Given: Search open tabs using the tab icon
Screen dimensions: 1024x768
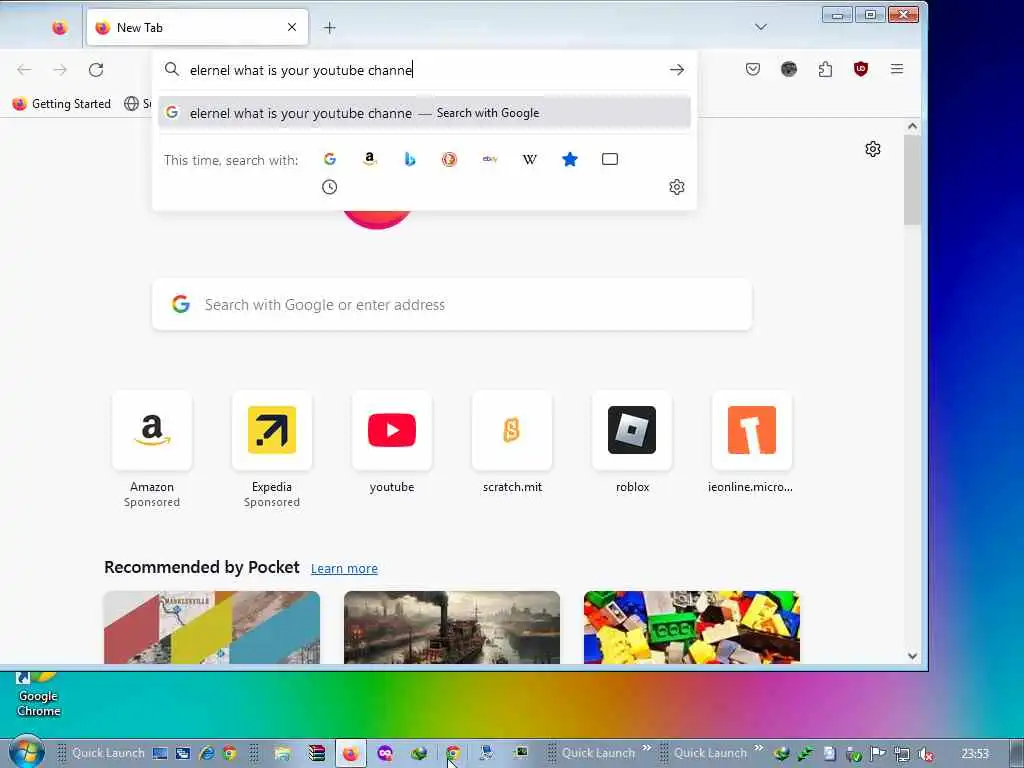Looking at the screenshot, I should pyautogui.click(x=610, y=159).
